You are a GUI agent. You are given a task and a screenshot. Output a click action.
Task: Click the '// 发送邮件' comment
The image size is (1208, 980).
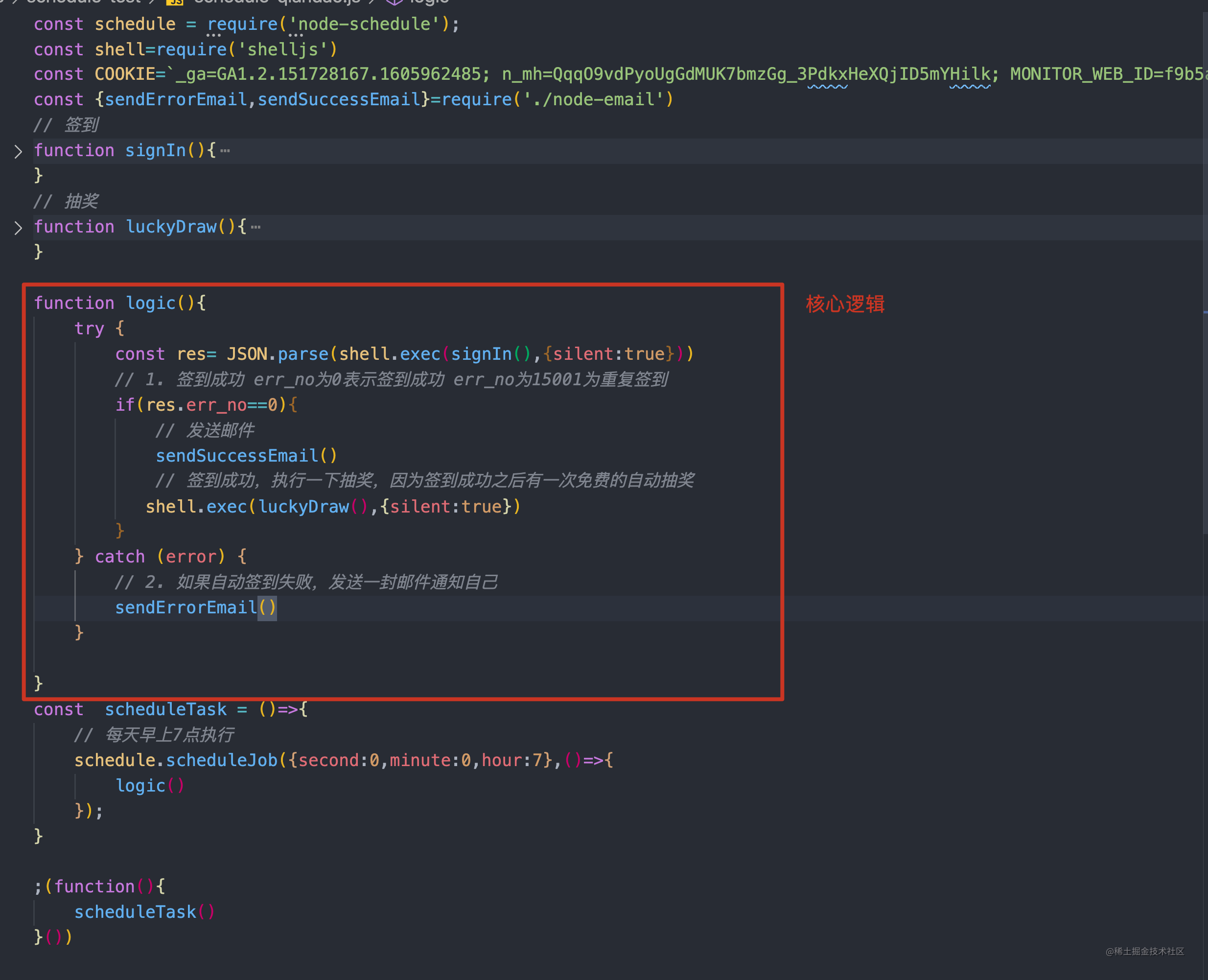tap(205, 430)
